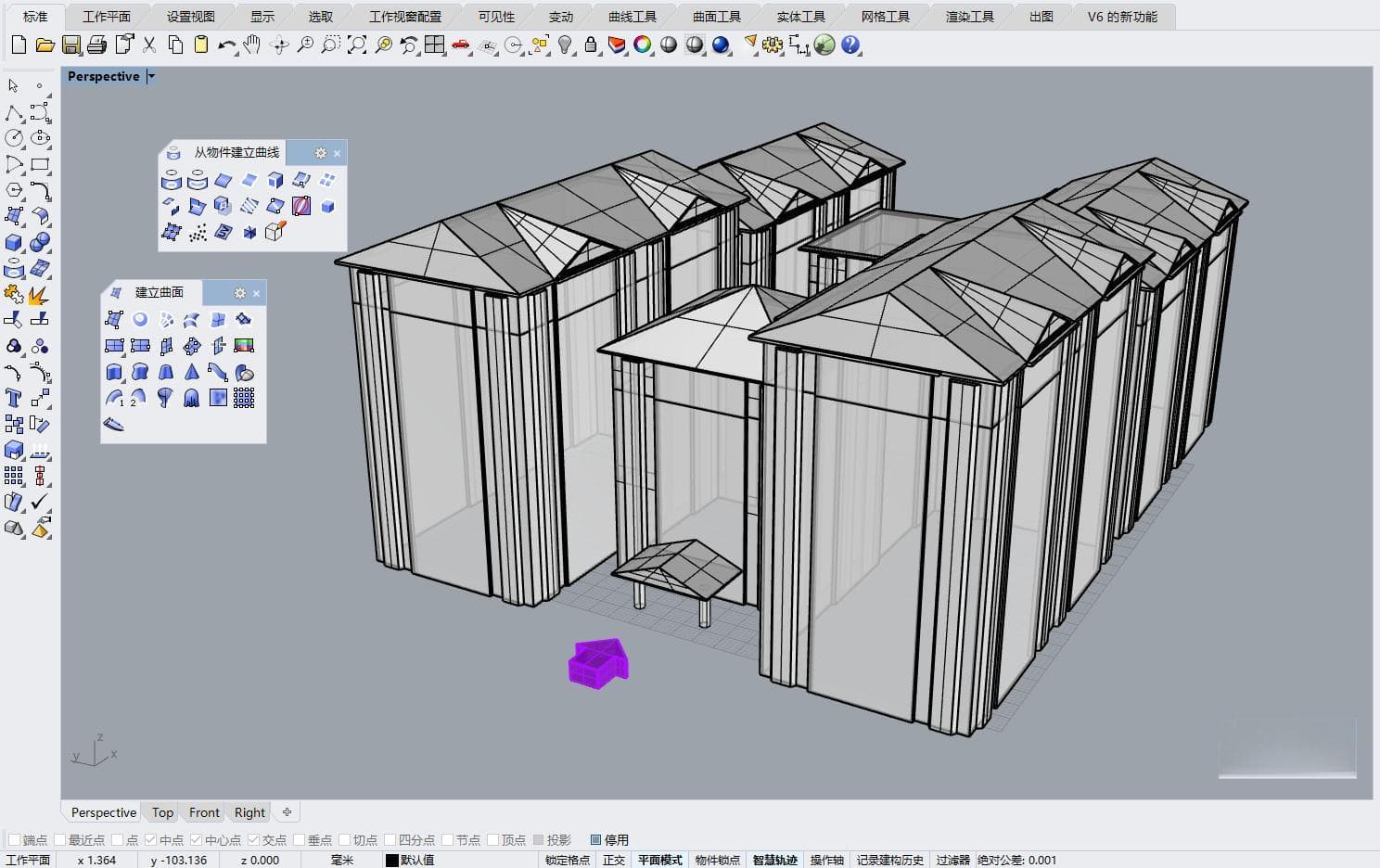The image size is (1380, 868).
Task: Click the padlock Lock icon
Action: point(591,45)
